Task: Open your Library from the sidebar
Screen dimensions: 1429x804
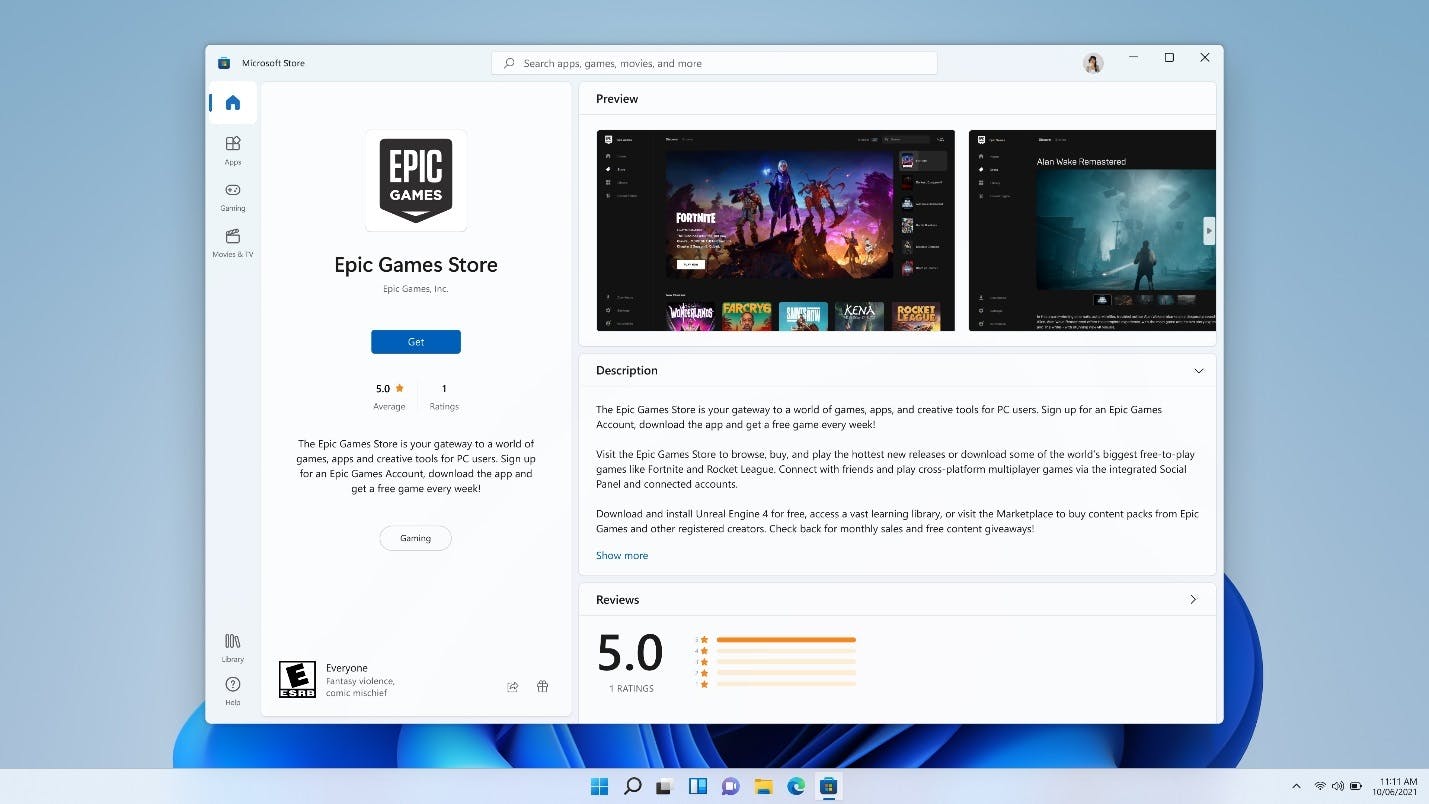Action: [232, 645]
